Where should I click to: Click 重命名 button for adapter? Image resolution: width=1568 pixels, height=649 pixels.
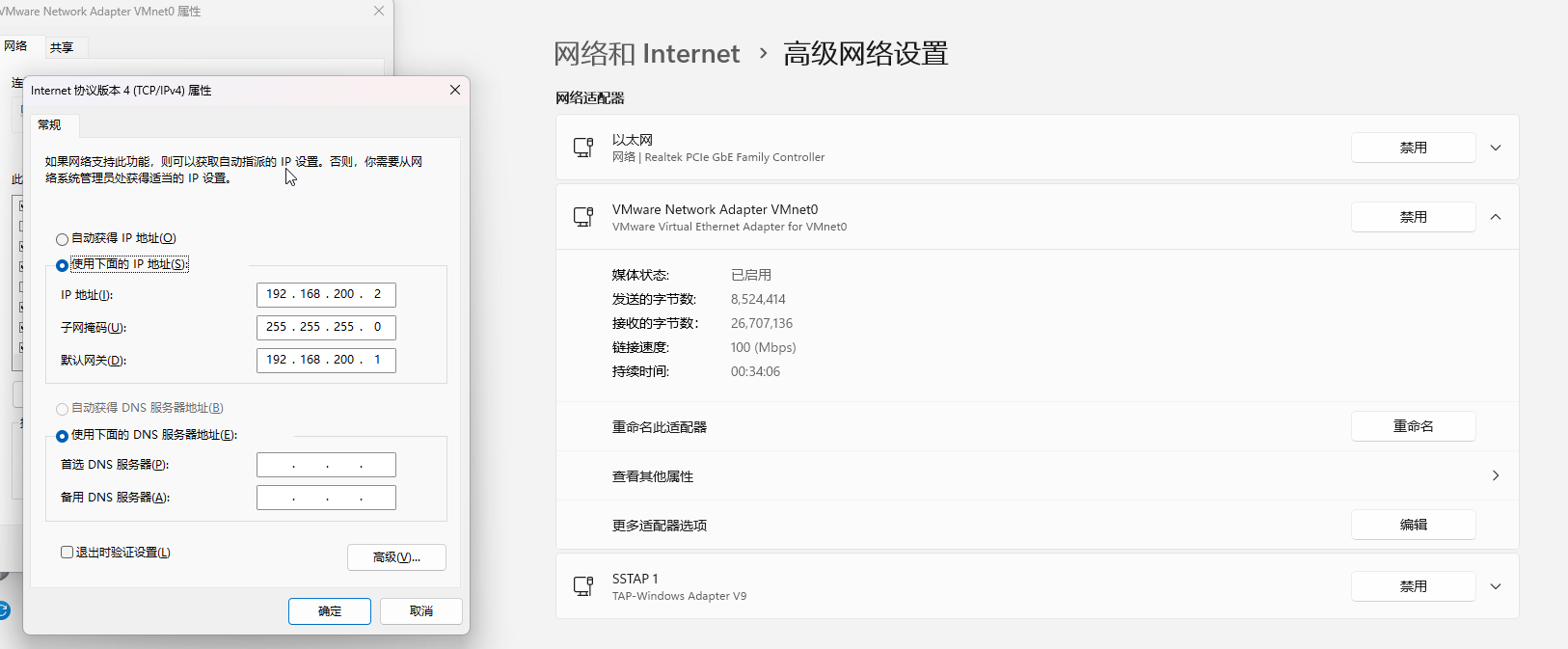(x=1414, y=426)
